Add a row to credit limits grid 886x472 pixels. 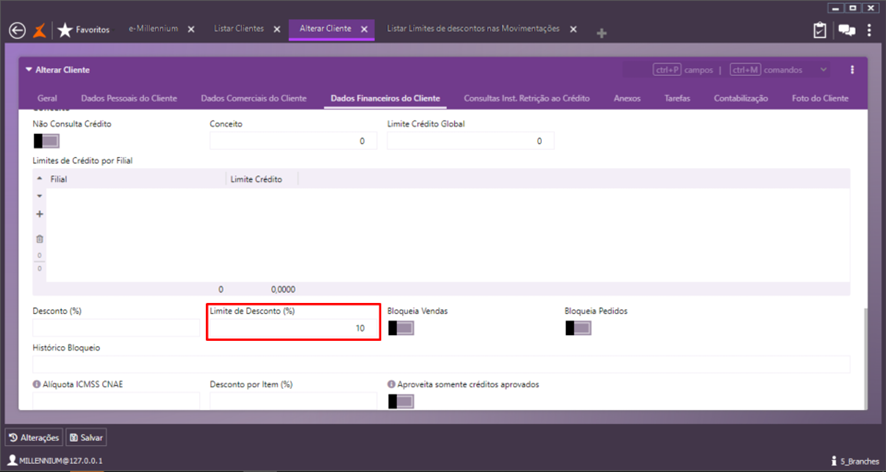pyautogui.click(x=40, y=214)
